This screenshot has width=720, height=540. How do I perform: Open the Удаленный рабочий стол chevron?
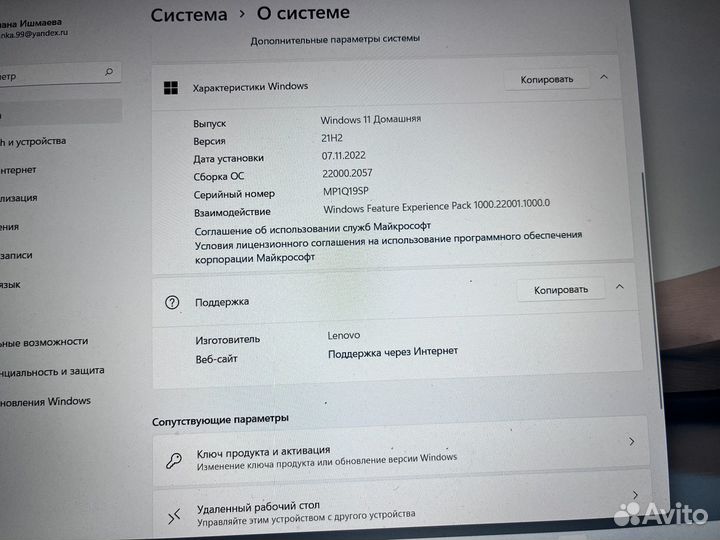point(635,495)
